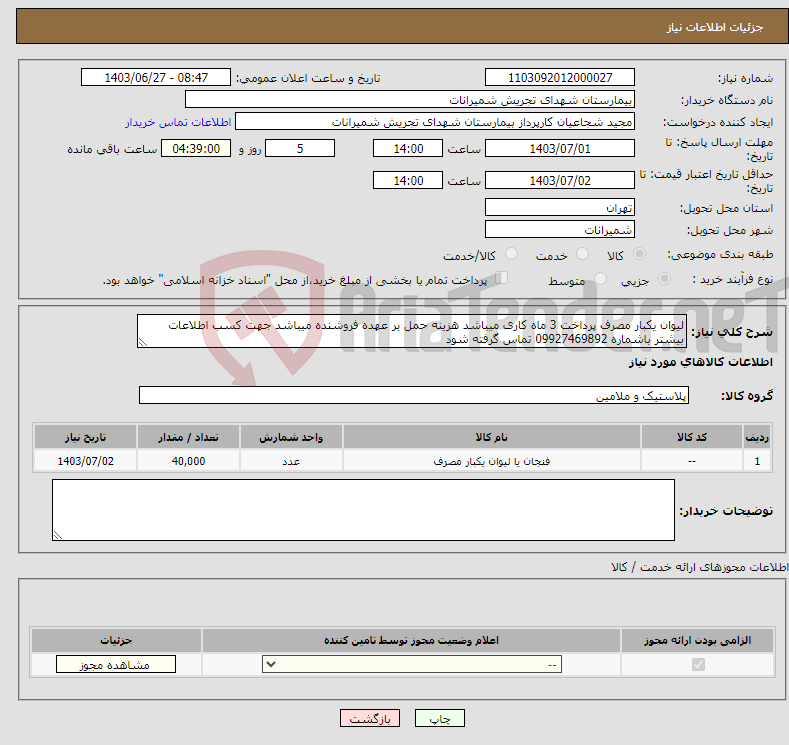Image resolution: width=789 pixels, height=745 pixels.
Task: Click the اعلام وضعیت مجوز column header
Action: click(412, 640)
